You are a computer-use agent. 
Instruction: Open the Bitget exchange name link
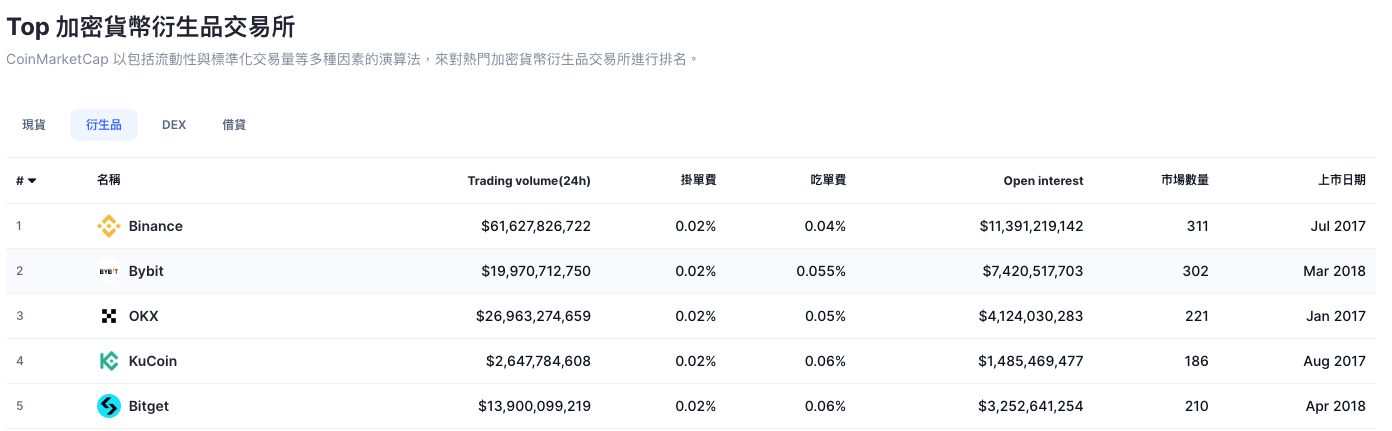point(149,406)
